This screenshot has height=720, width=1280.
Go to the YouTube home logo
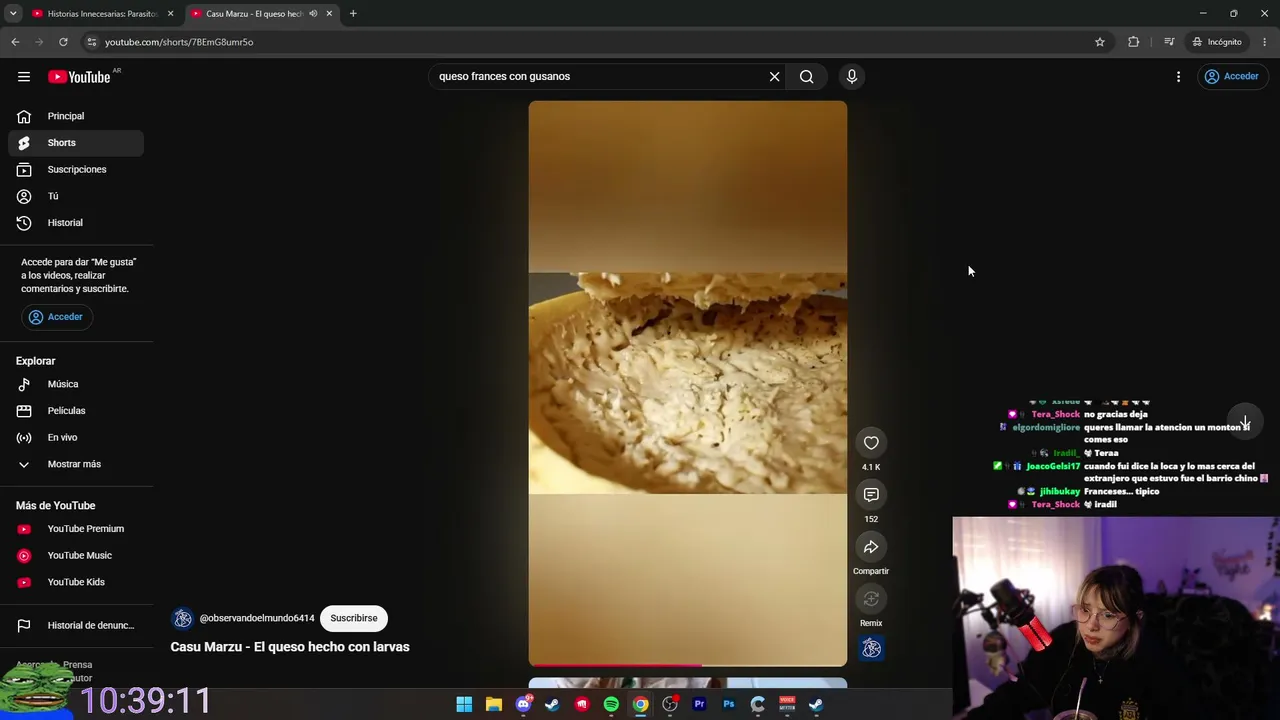[79, 77]
